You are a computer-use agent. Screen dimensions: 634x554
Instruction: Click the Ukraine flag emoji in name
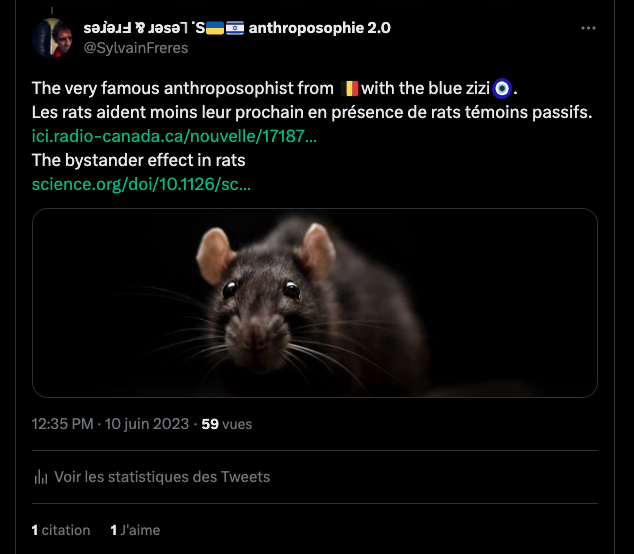(x=214, y=28)
